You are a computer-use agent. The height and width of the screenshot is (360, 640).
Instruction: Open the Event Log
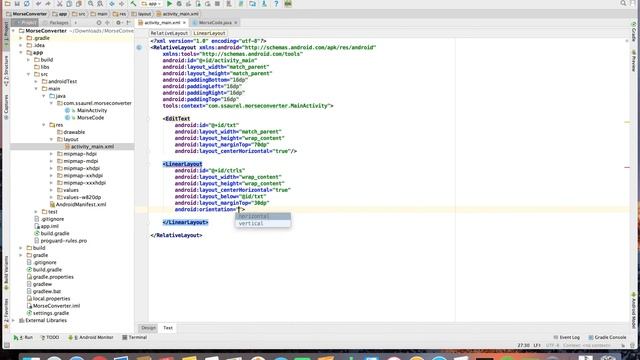point(567,338)
